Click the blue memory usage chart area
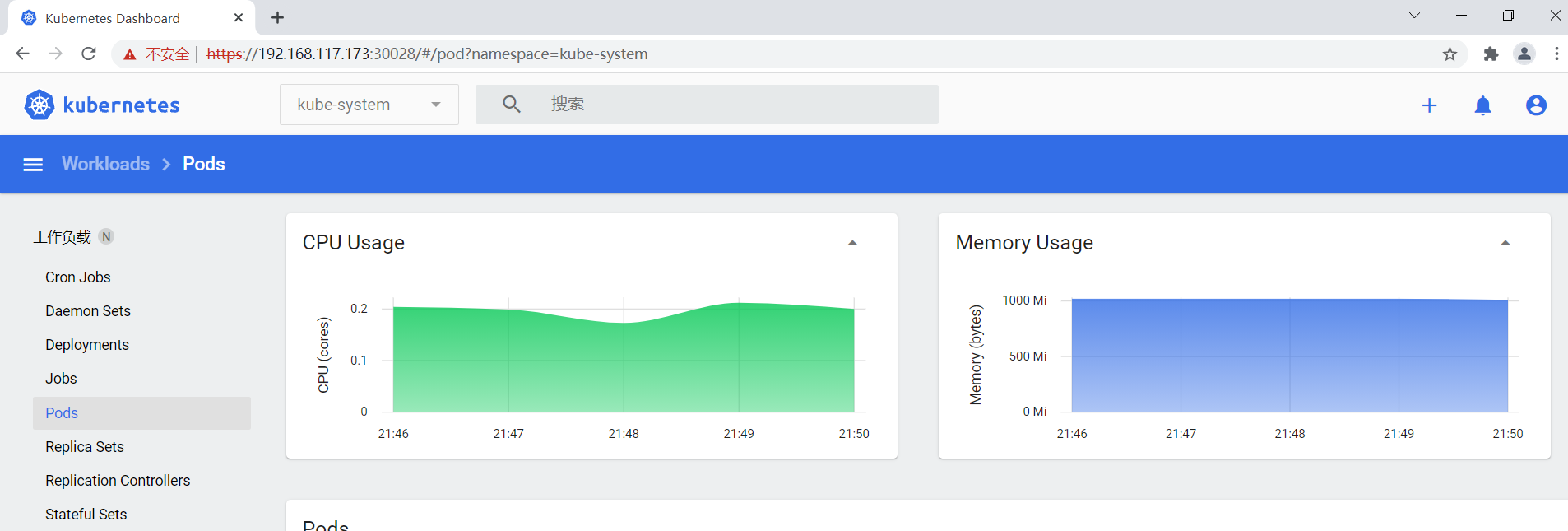The height and width of the screenshot is (531, 1568). [x=1290, y=356]
